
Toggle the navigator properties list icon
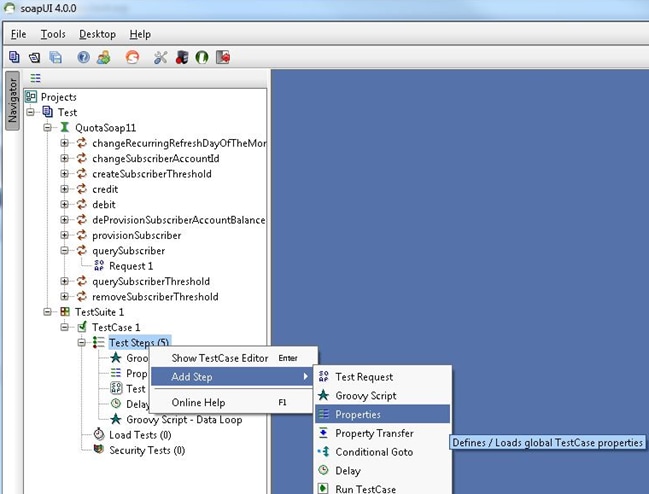(36, 78)
